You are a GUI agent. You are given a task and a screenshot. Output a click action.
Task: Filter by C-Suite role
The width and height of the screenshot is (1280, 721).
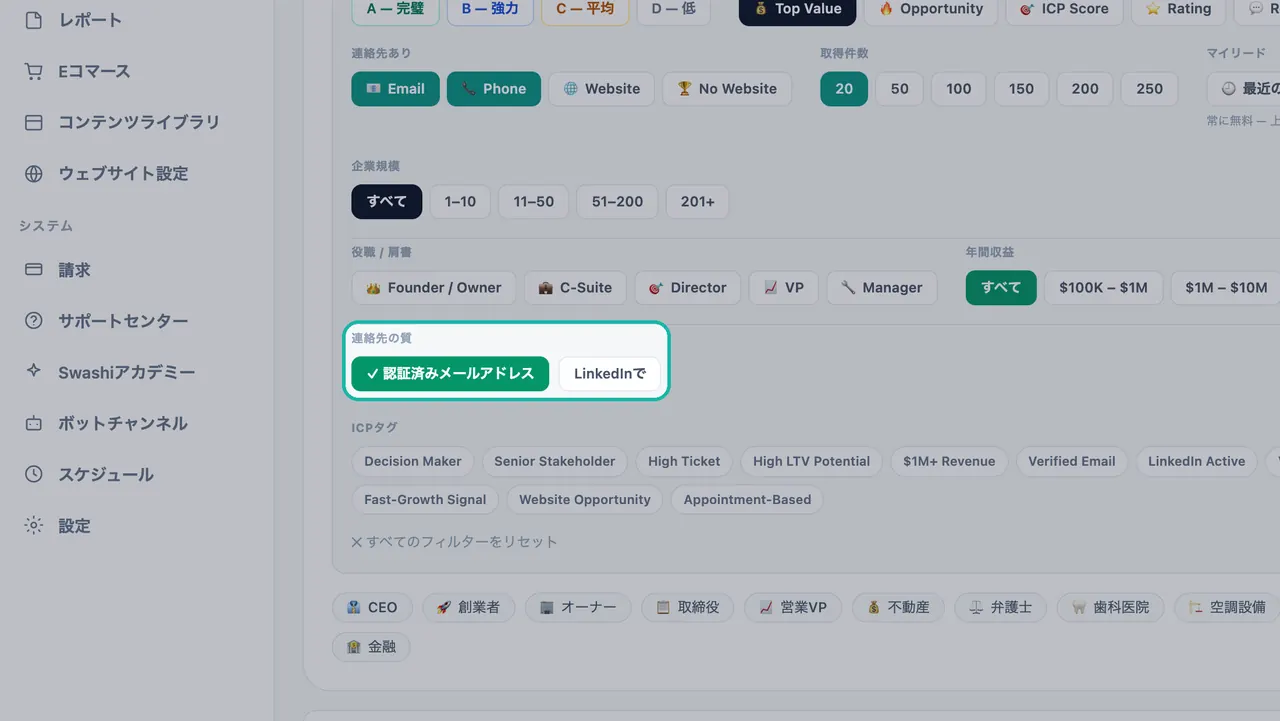(575, 288)
